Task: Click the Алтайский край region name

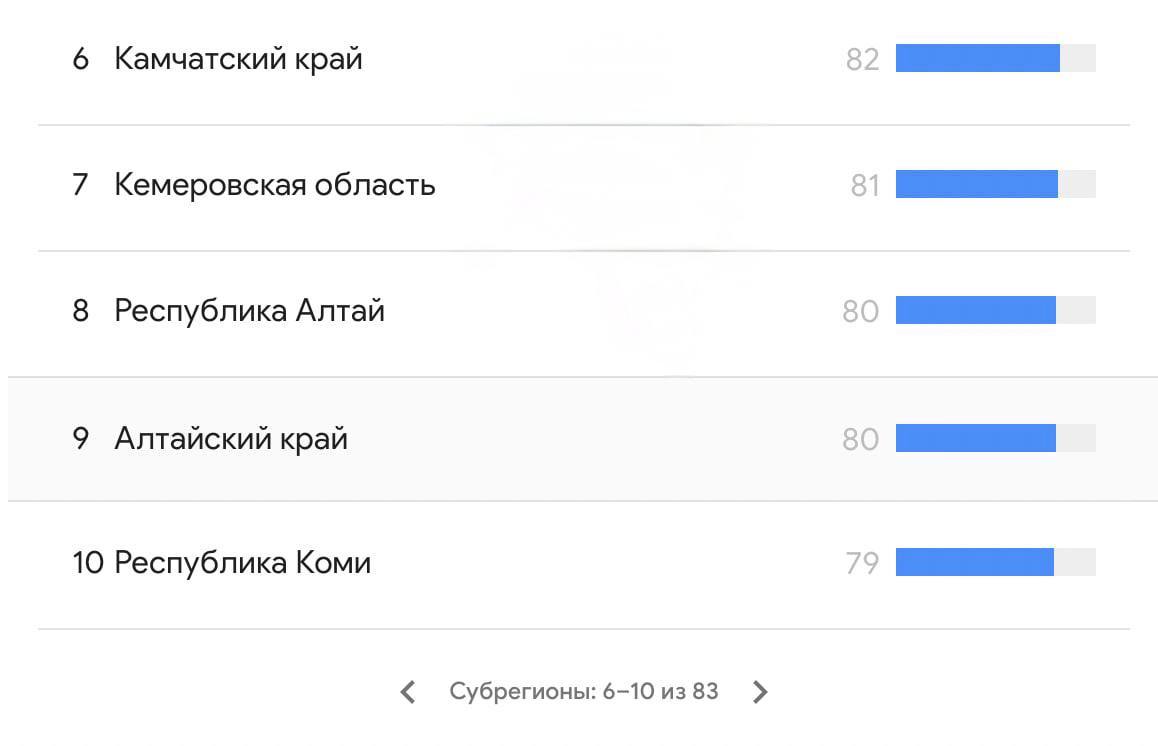Action: click(231, 439)
